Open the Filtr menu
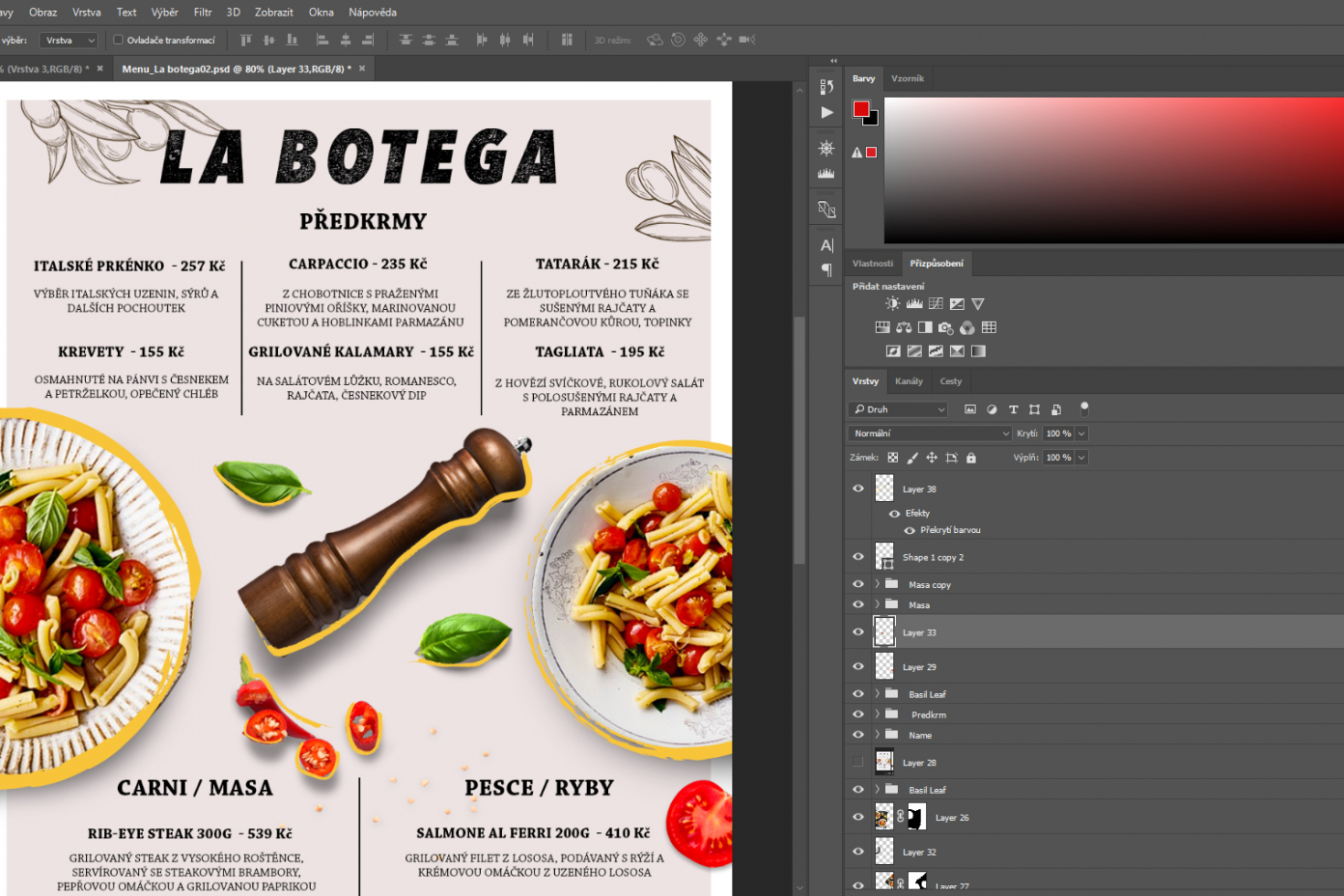The image size is (1344, 896). (x=203, y=13)
